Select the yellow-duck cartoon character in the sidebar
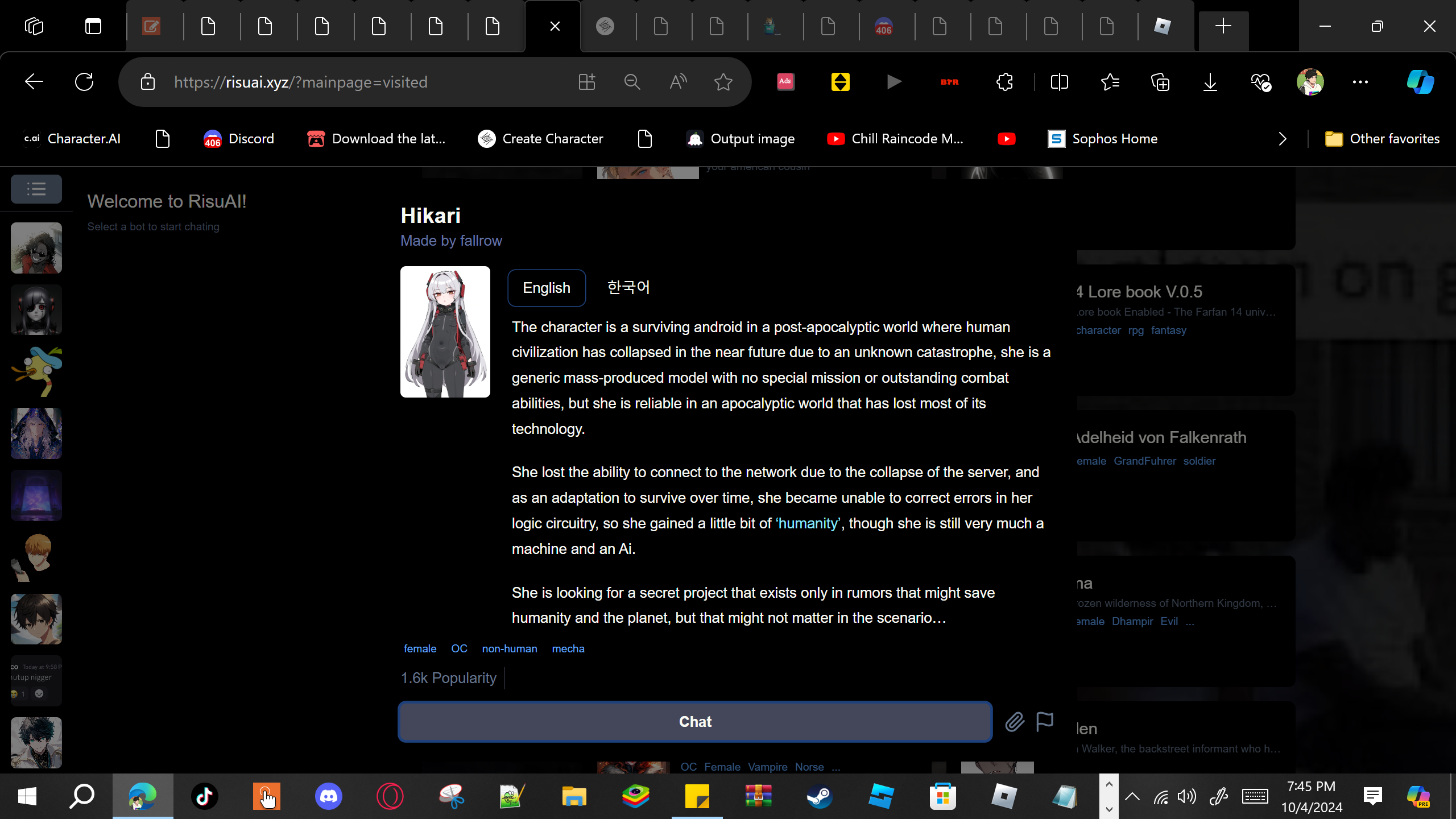This screenshot has height=819, width=1456. [36, 372]
